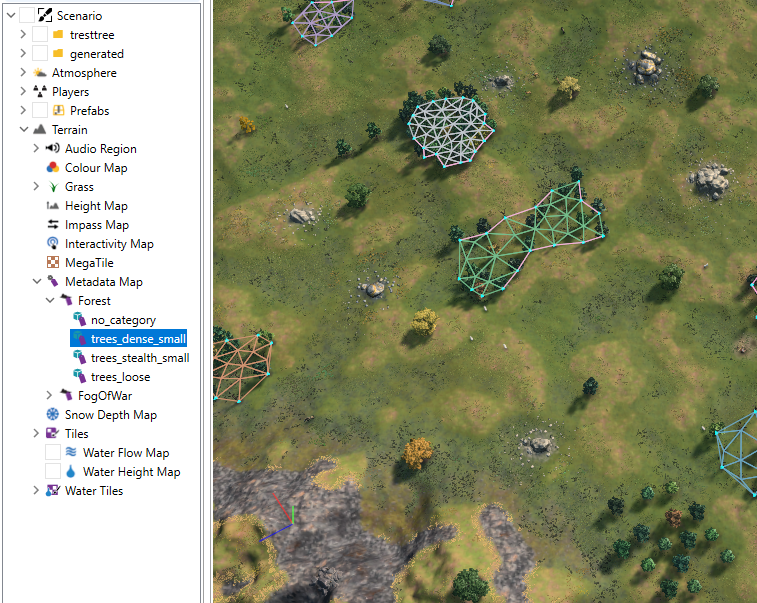
Task: Click the Terrain mountain icon
Action: tap(40, 129)
